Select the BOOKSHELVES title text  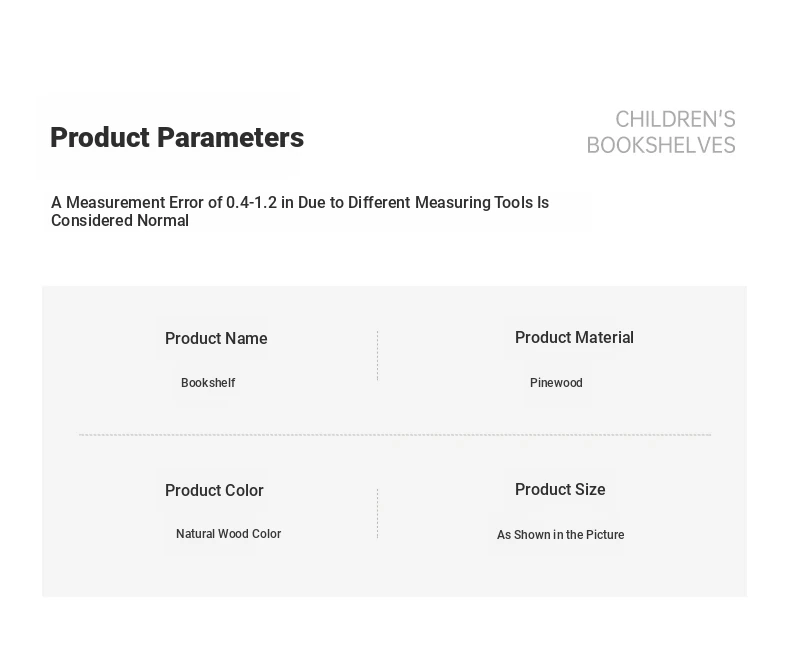click(661, 146)
